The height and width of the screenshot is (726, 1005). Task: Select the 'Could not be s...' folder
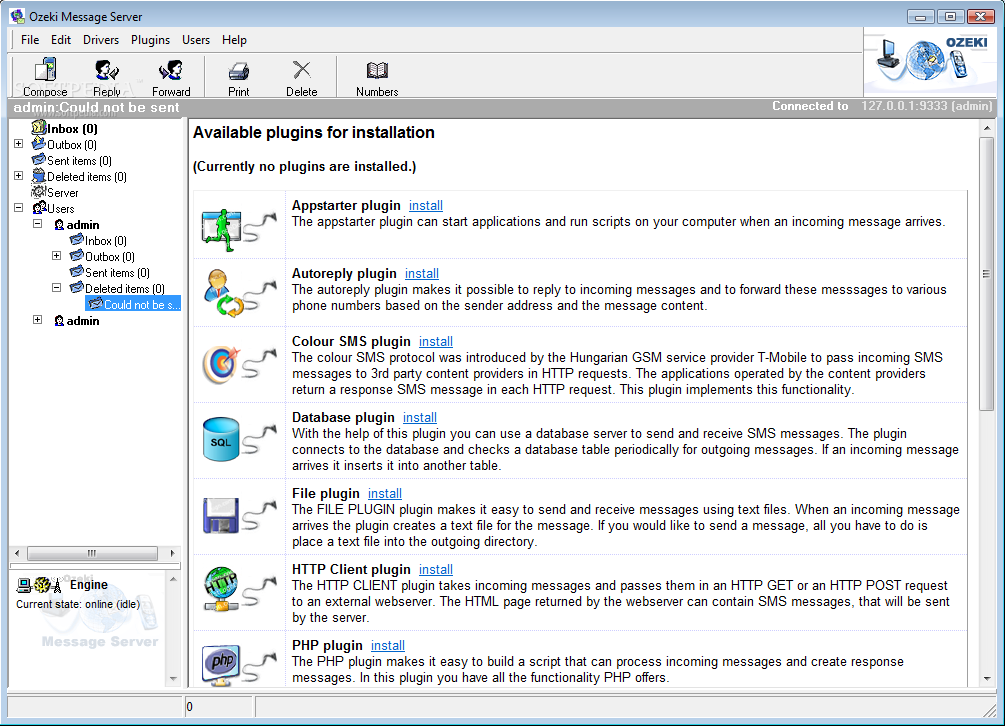[x=133, y=304]
